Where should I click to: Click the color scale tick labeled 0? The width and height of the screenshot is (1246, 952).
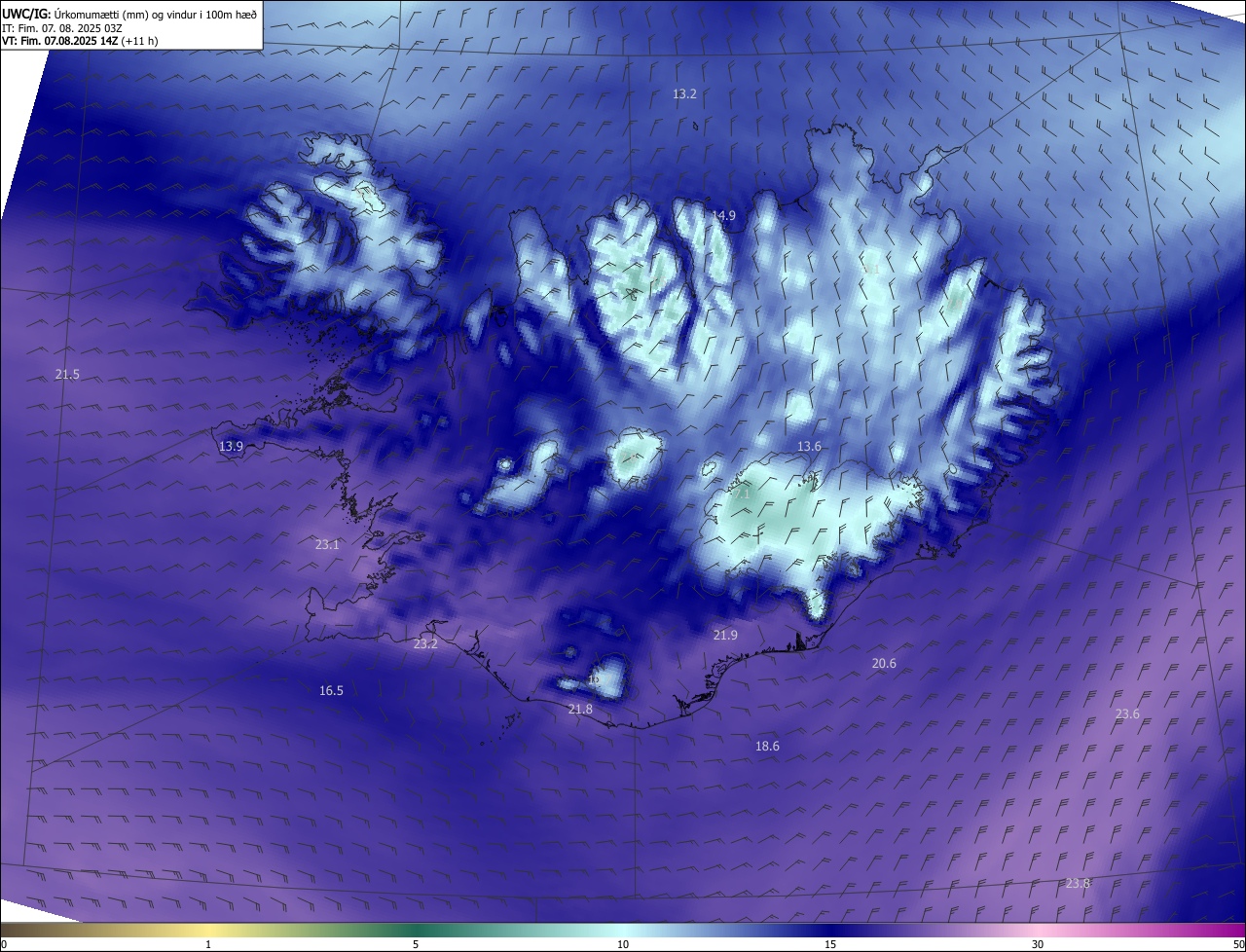point(3,945)
